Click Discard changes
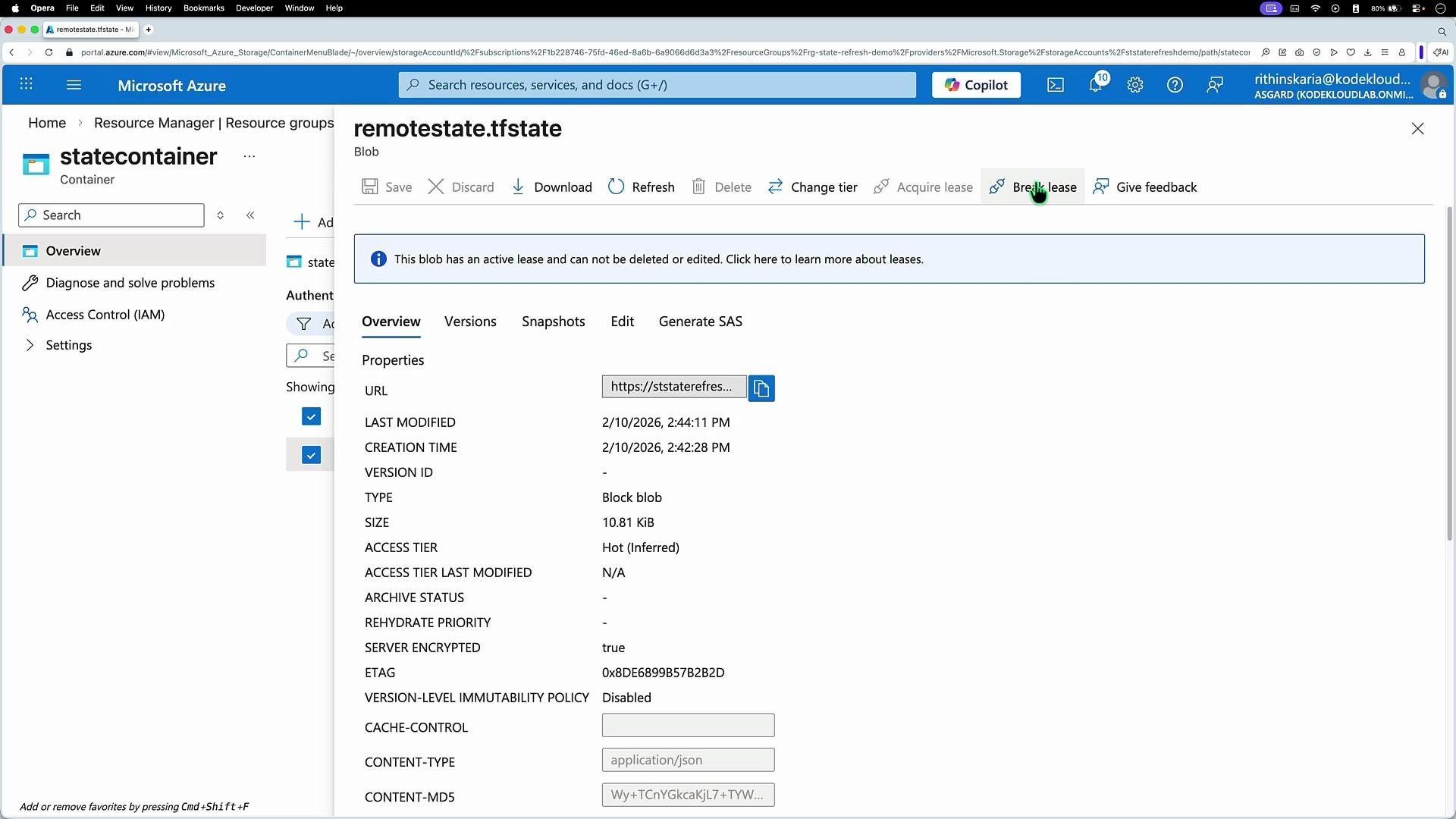 point(461,187)
